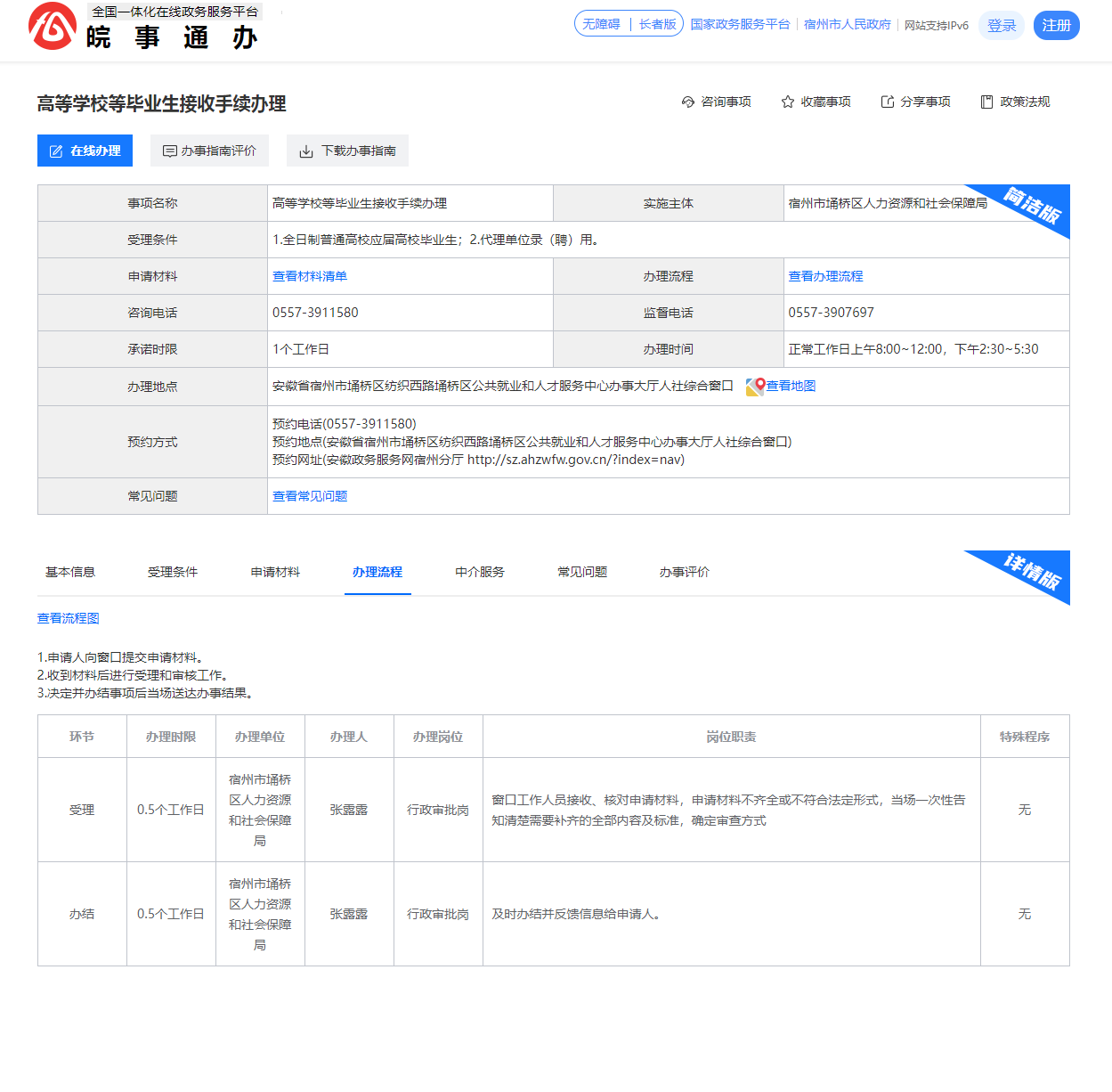Click the 详情版 corner ribbon
Viewport: 1112px width, 1092px height.
pos(1033,572)
